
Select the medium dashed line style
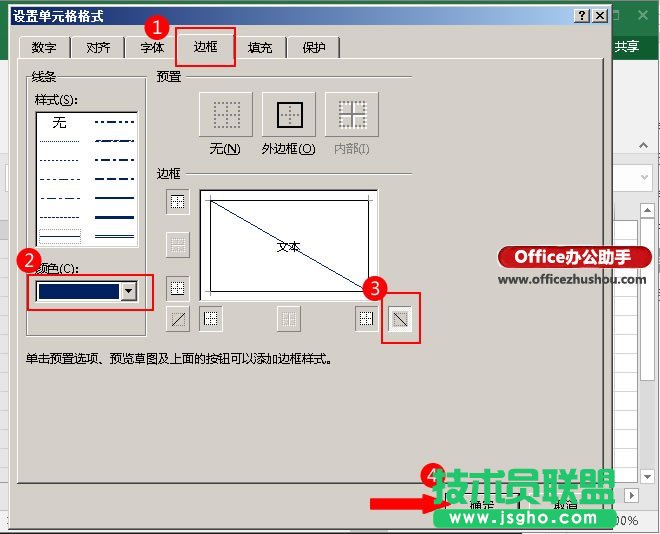114,179
